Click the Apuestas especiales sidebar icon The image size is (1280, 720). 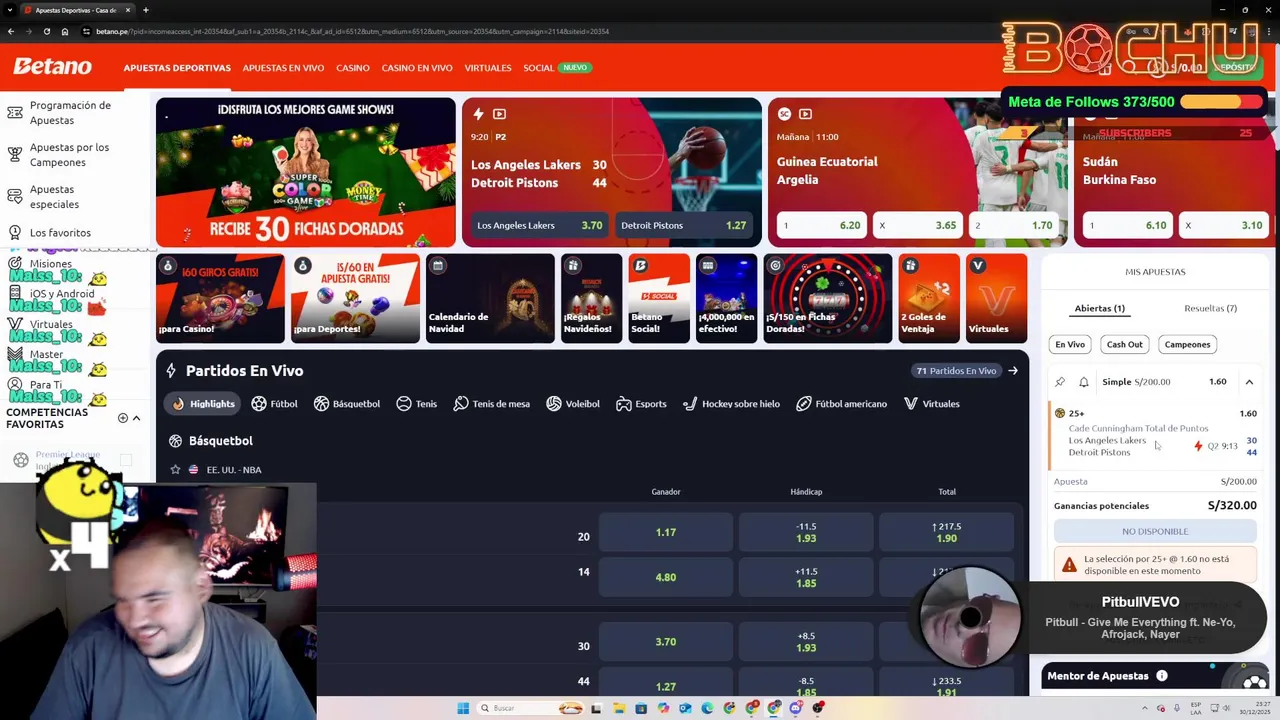14,197
